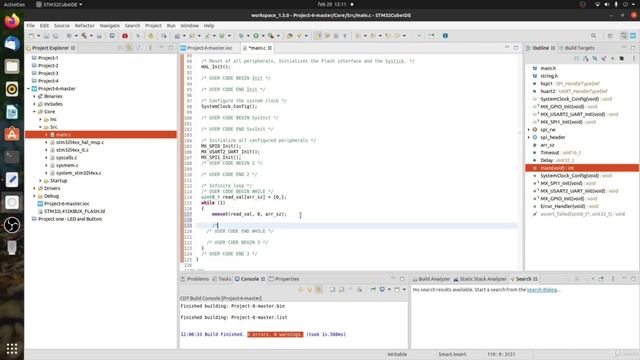Open Rhythmbox from dock
Viewport: 640px width, 360px height.
click(x=12, y=89)
